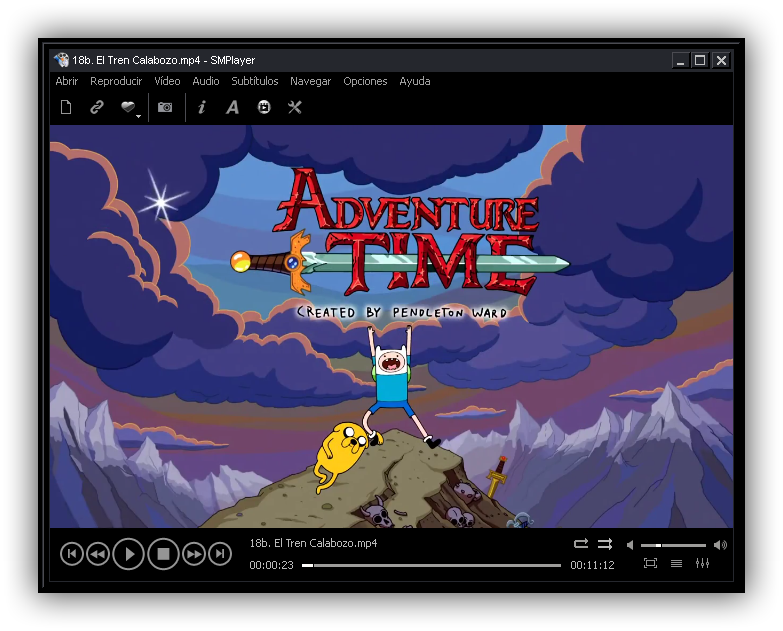
Task: Click the loud speaker volume-max icon
Action: [720, 545]
